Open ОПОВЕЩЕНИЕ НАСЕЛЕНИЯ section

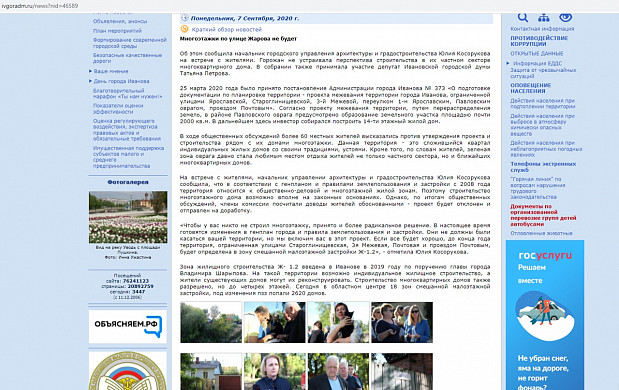pos(531,88)
